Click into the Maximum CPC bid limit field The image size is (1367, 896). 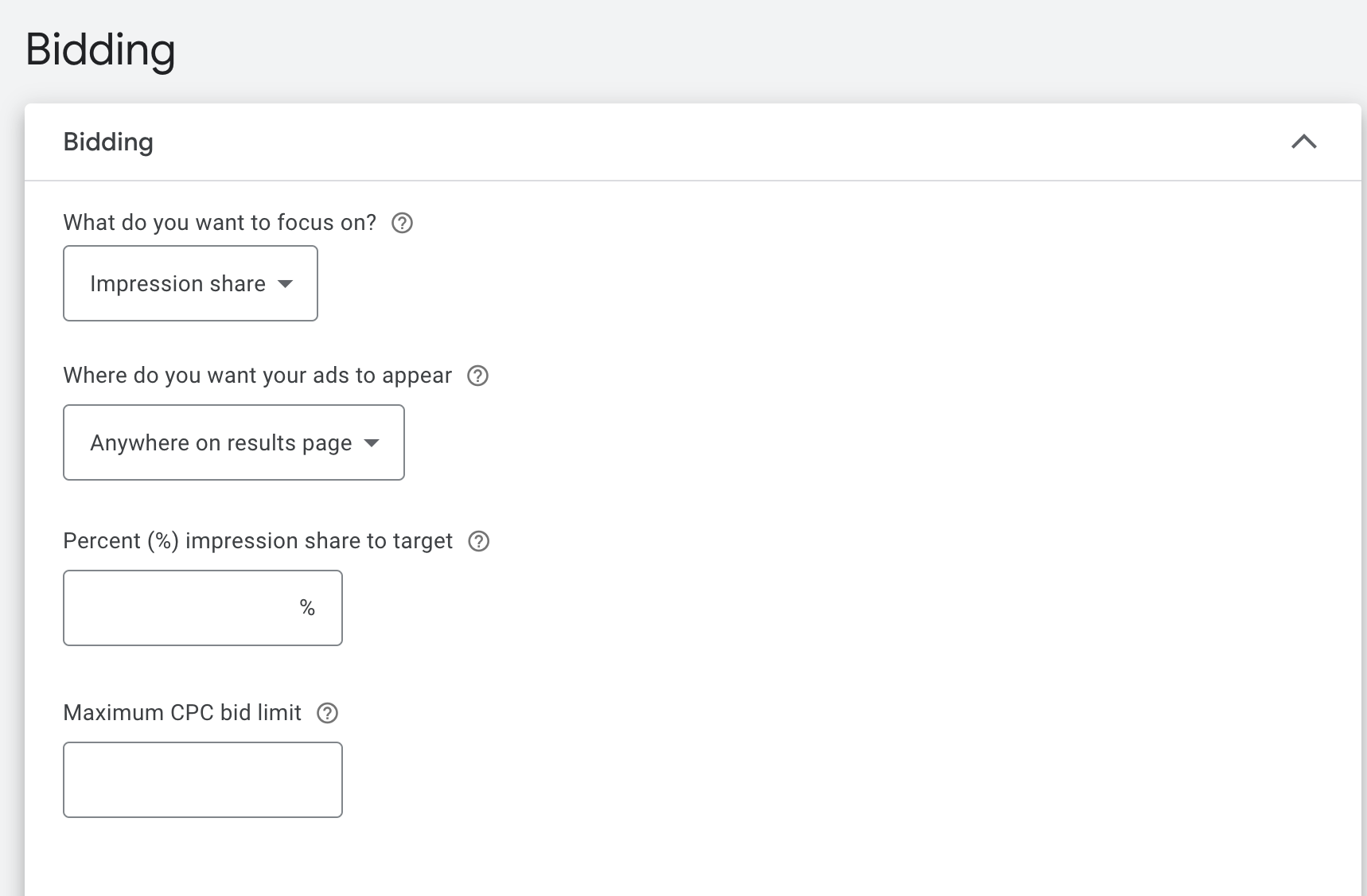tap(202, 780)
